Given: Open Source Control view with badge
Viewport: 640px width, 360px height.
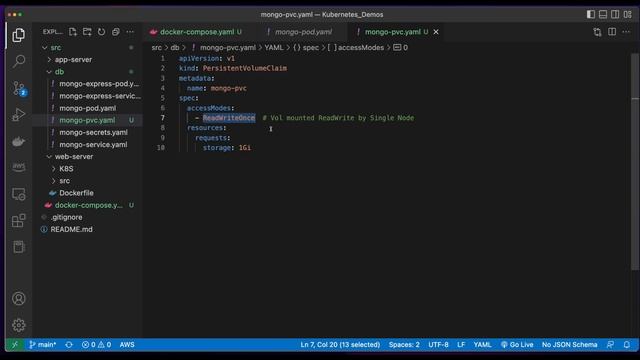Looking at the screenshot, I should pyautogui.click(x=18, y=88).
